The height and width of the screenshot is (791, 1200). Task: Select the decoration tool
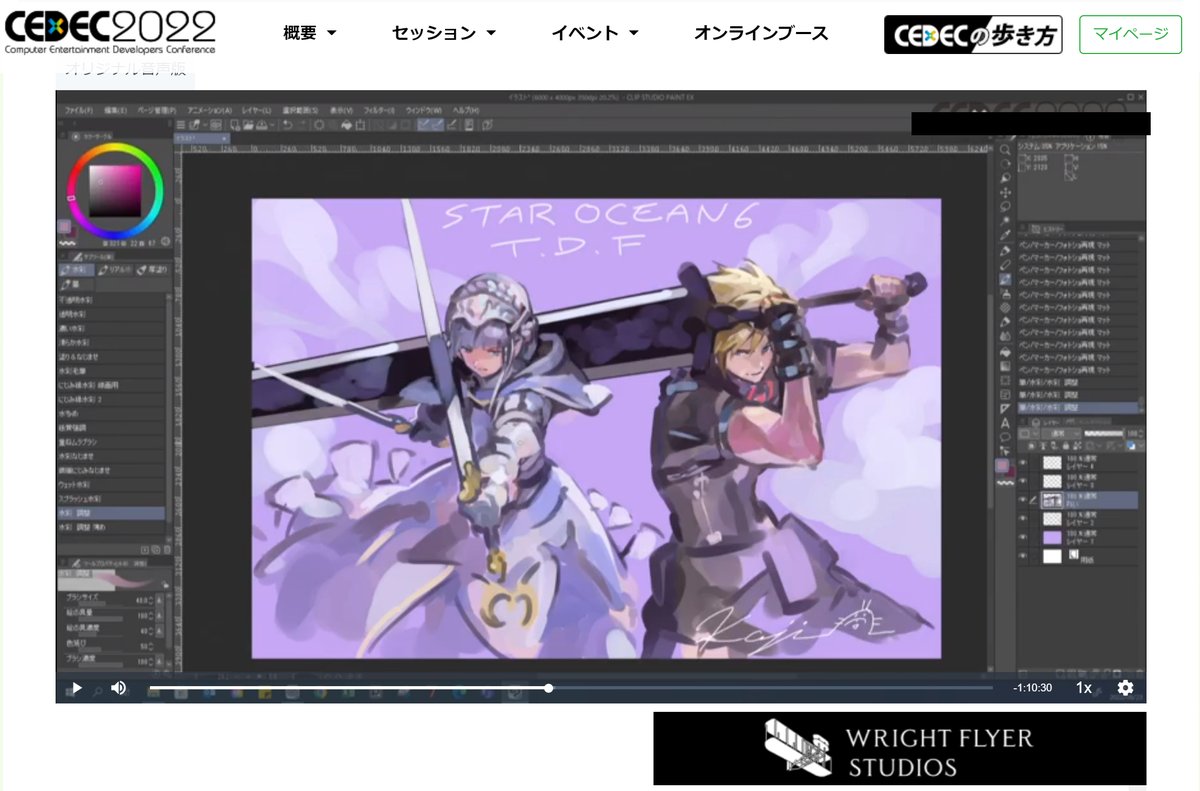click(1005, 308)
